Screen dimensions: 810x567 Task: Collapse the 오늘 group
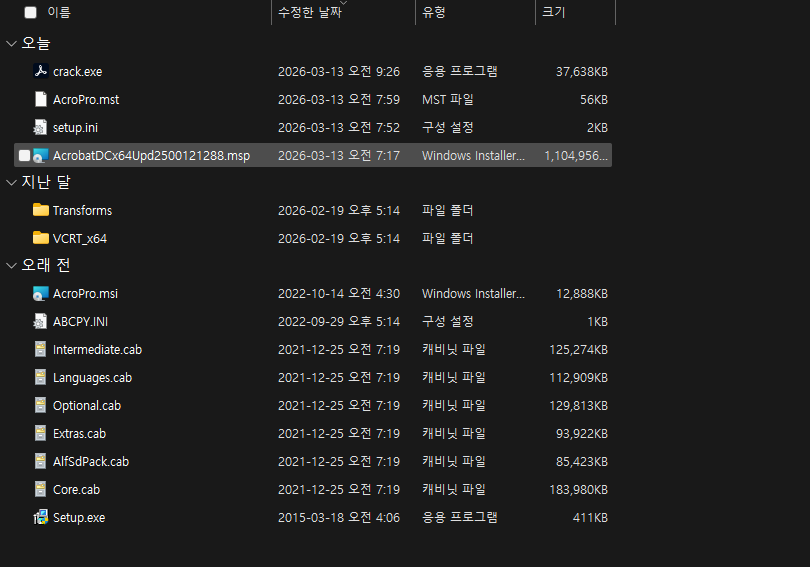click(x=11, y=43)
